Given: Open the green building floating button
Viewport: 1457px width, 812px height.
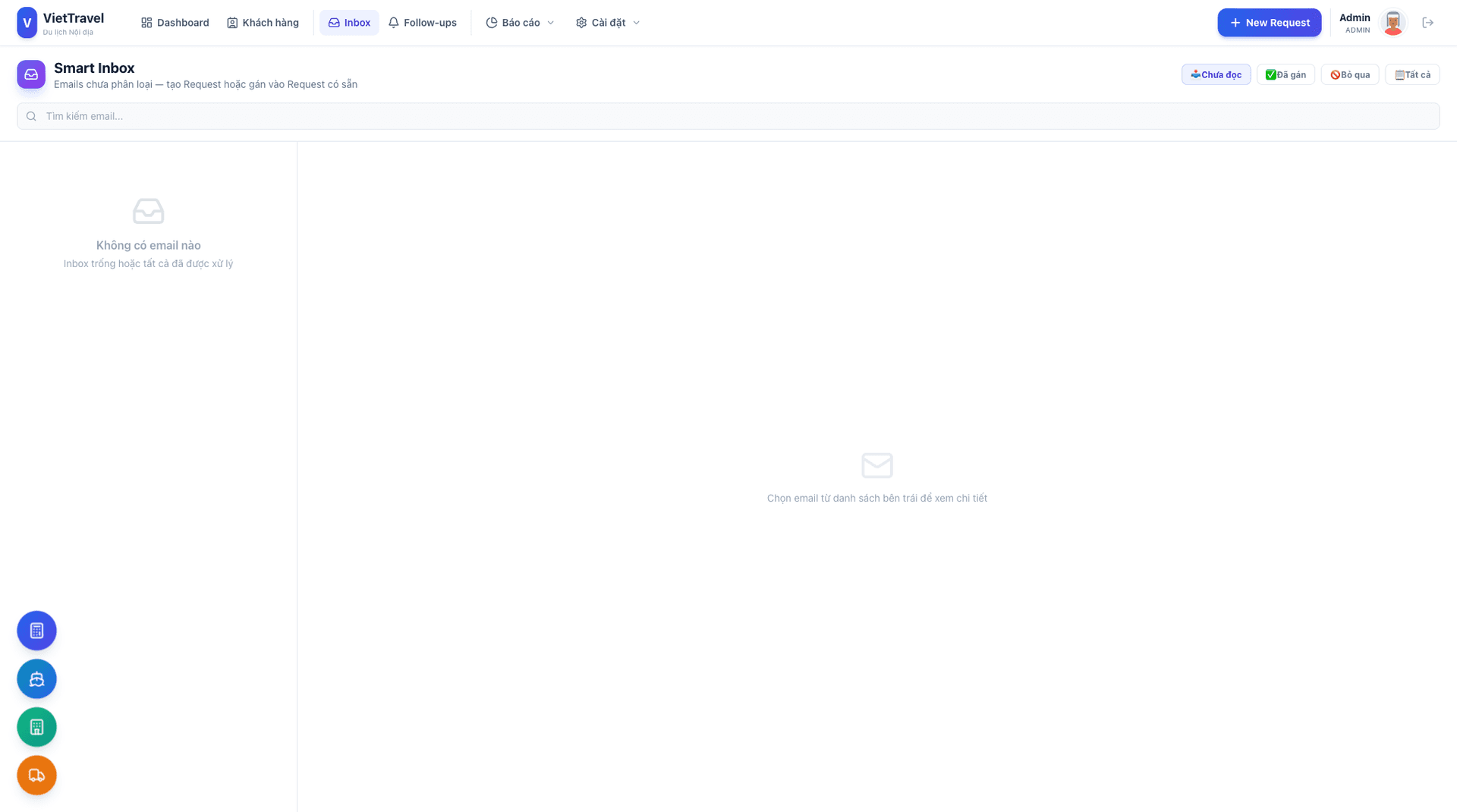Looking at the screenshot, I should (37, 727).
